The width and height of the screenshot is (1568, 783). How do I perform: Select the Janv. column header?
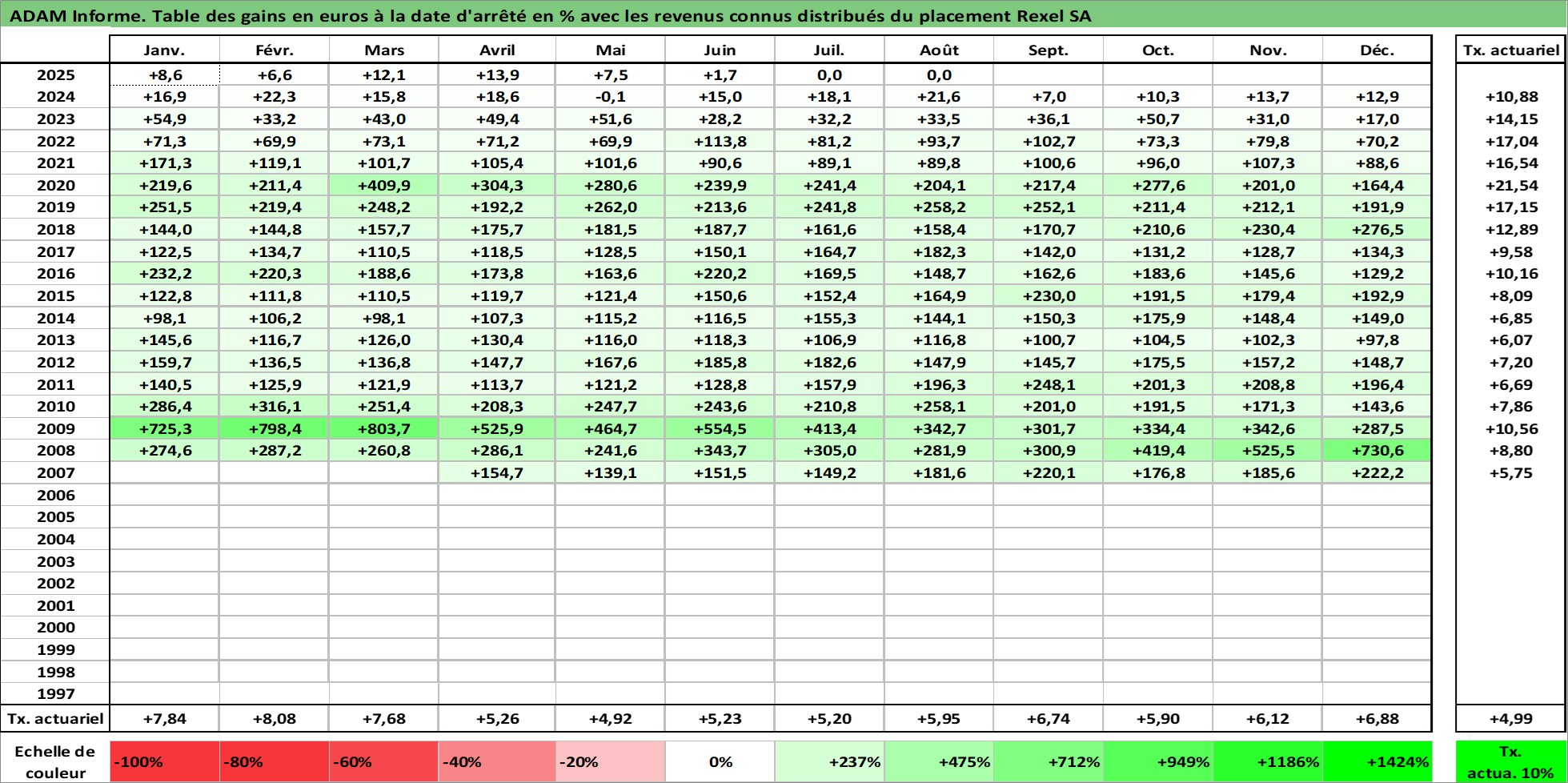coord(164,50)
